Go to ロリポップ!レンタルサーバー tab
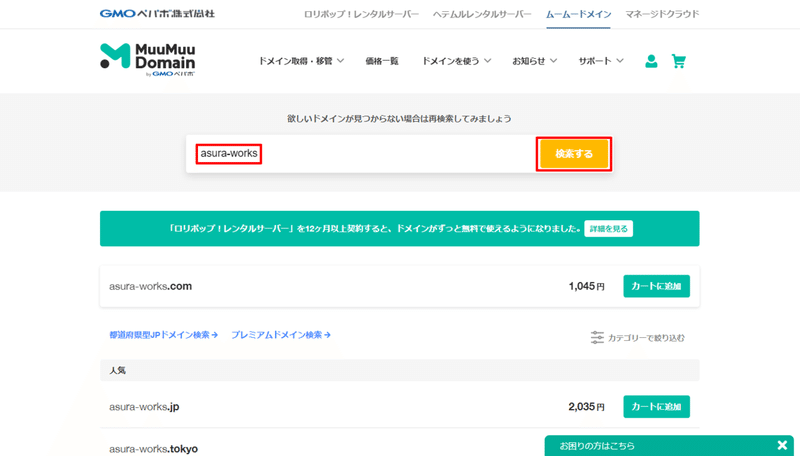Viewport: 800px width, 456px height. click(361, 14)
